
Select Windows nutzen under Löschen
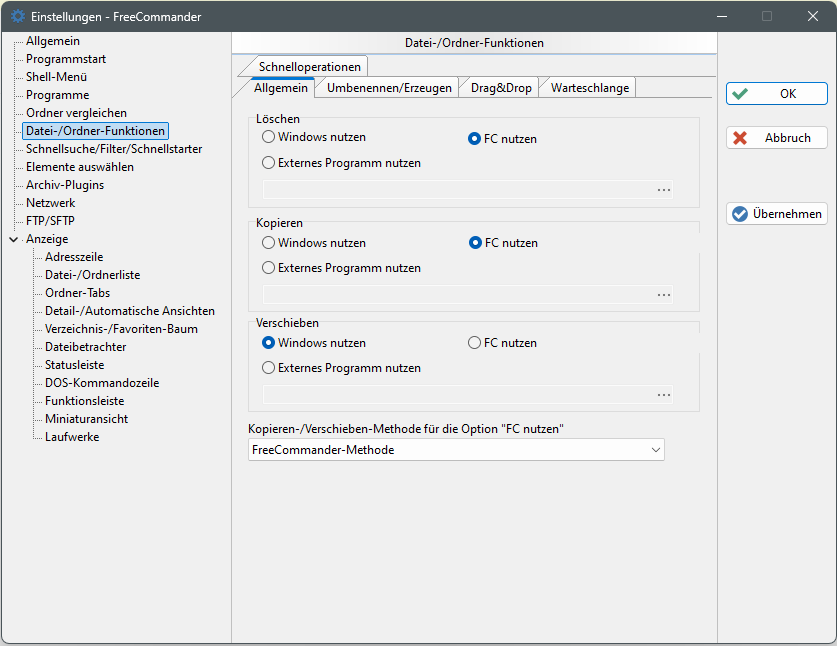point(268,137)
